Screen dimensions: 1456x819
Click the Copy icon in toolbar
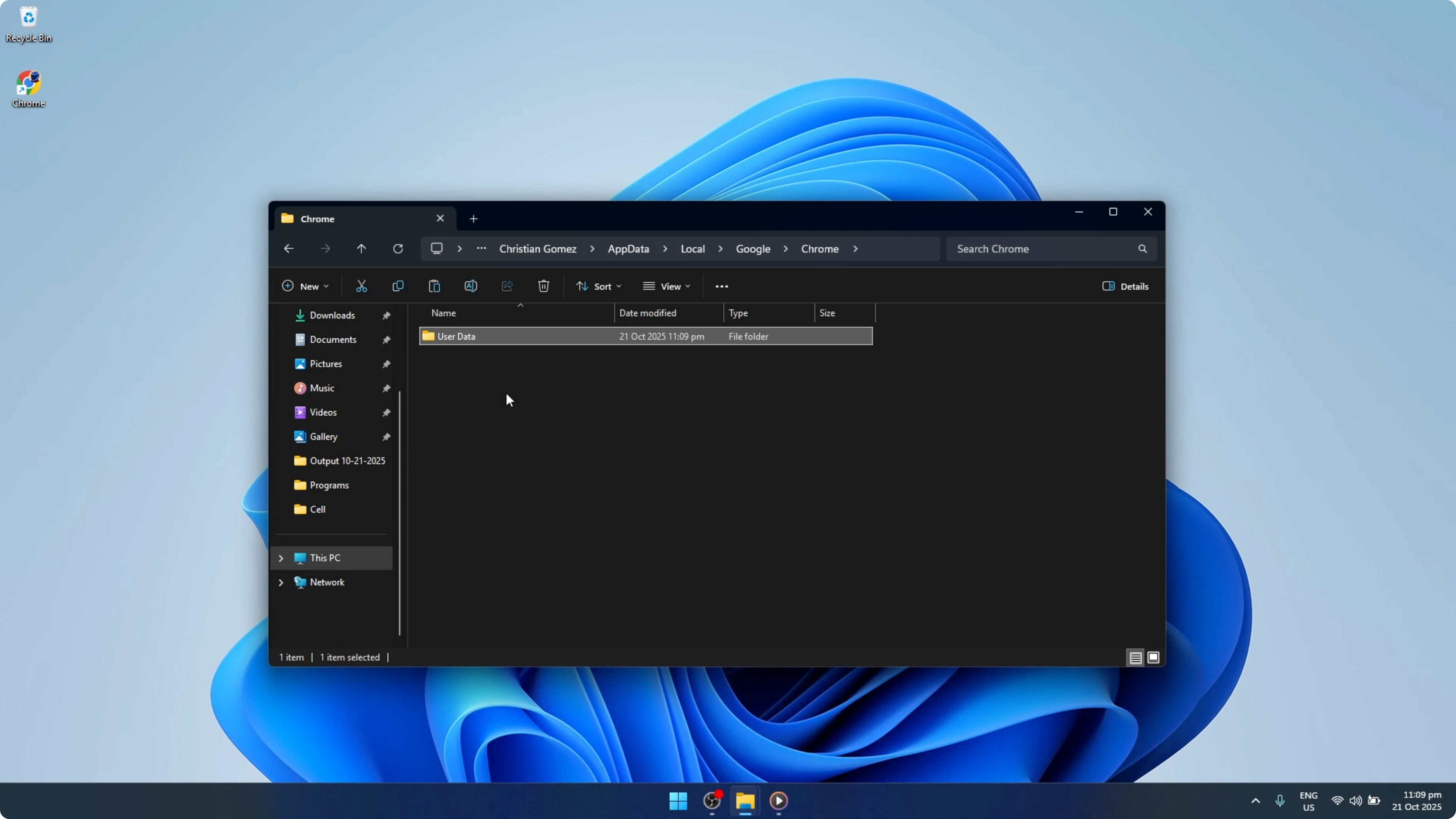398,286
